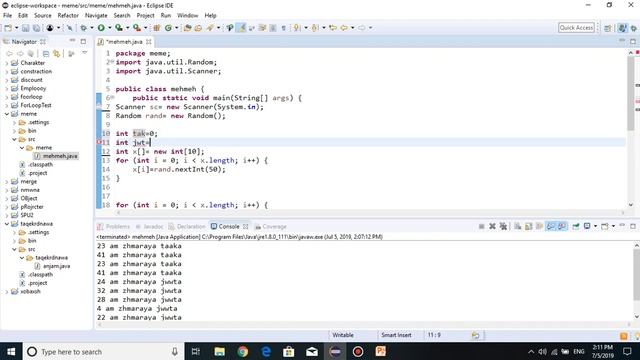Click the External Tools run icon
This screenshot has width=640, height=360.
137,28
